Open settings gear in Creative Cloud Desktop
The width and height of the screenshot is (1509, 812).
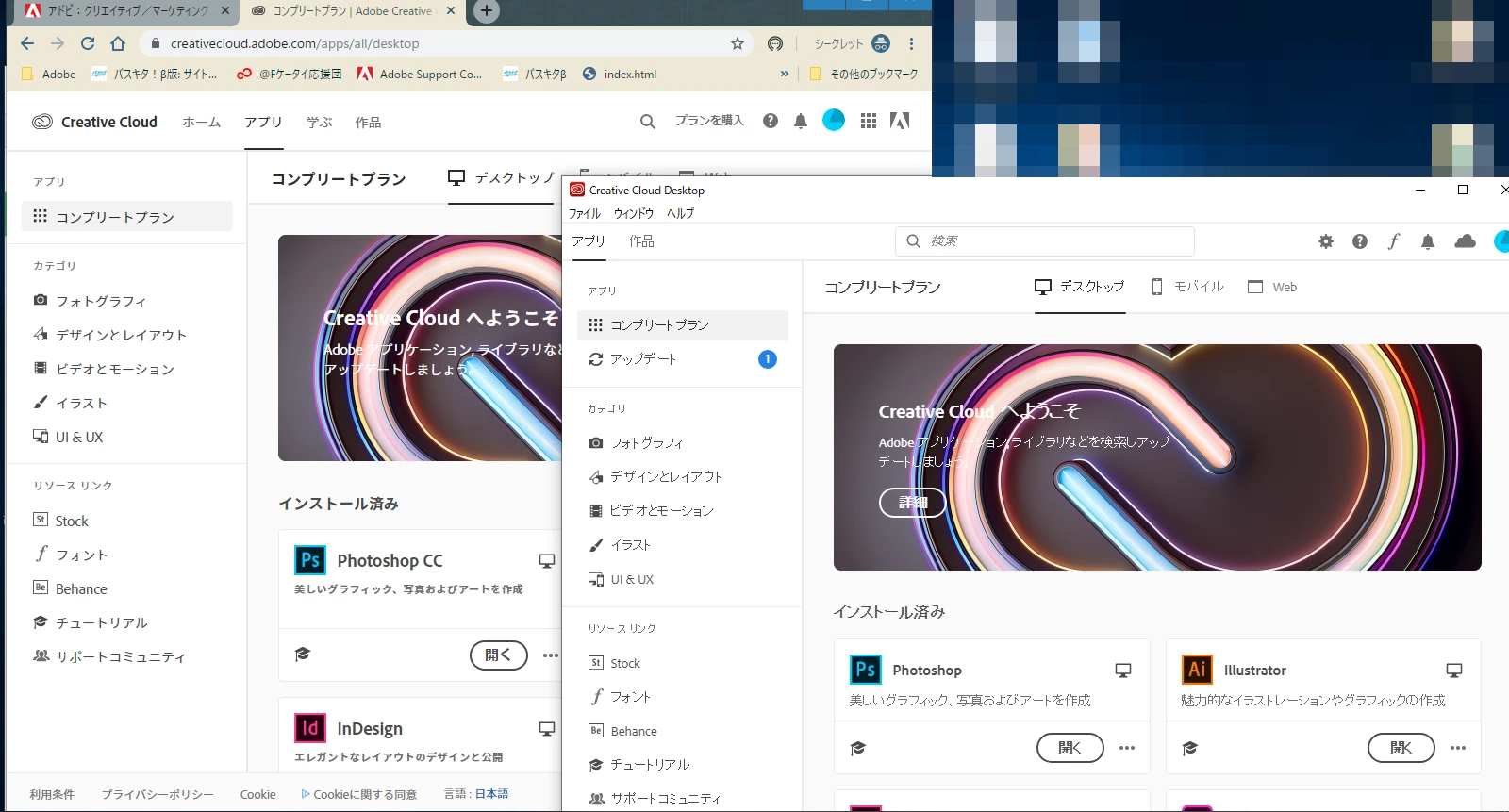click(1326, 241)
